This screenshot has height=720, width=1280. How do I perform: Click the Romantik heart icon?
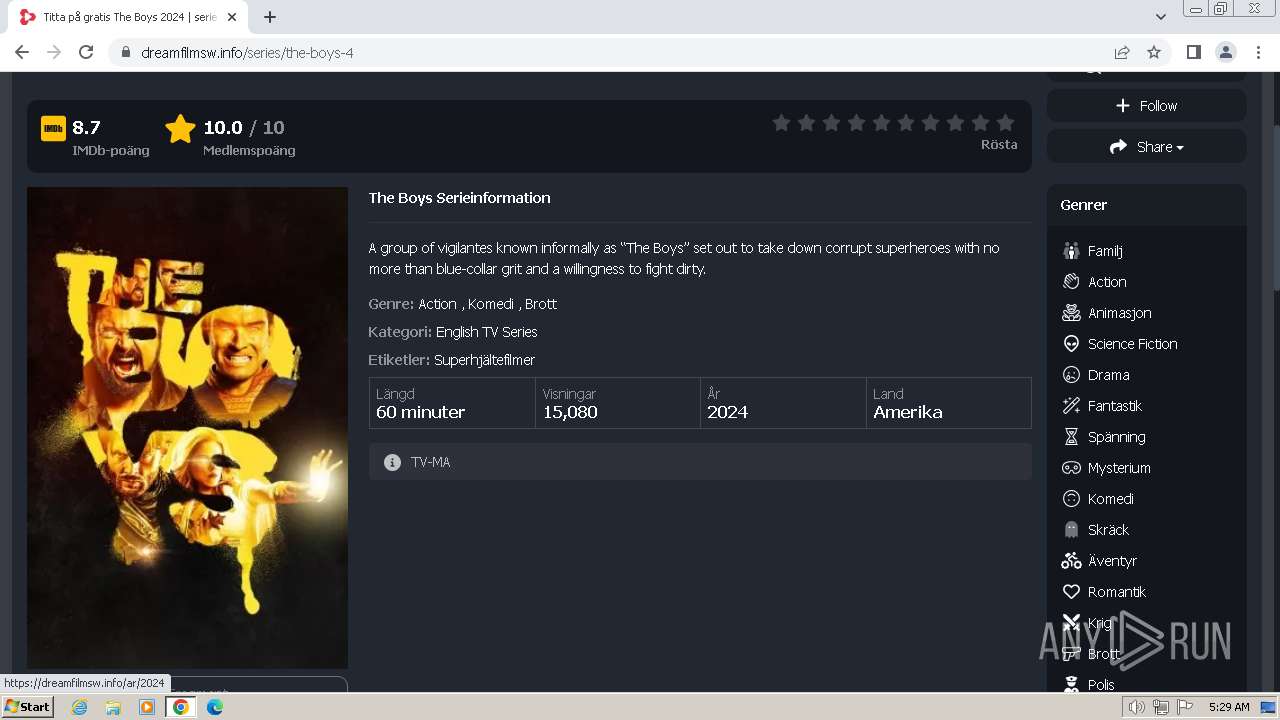[1071, 592]
